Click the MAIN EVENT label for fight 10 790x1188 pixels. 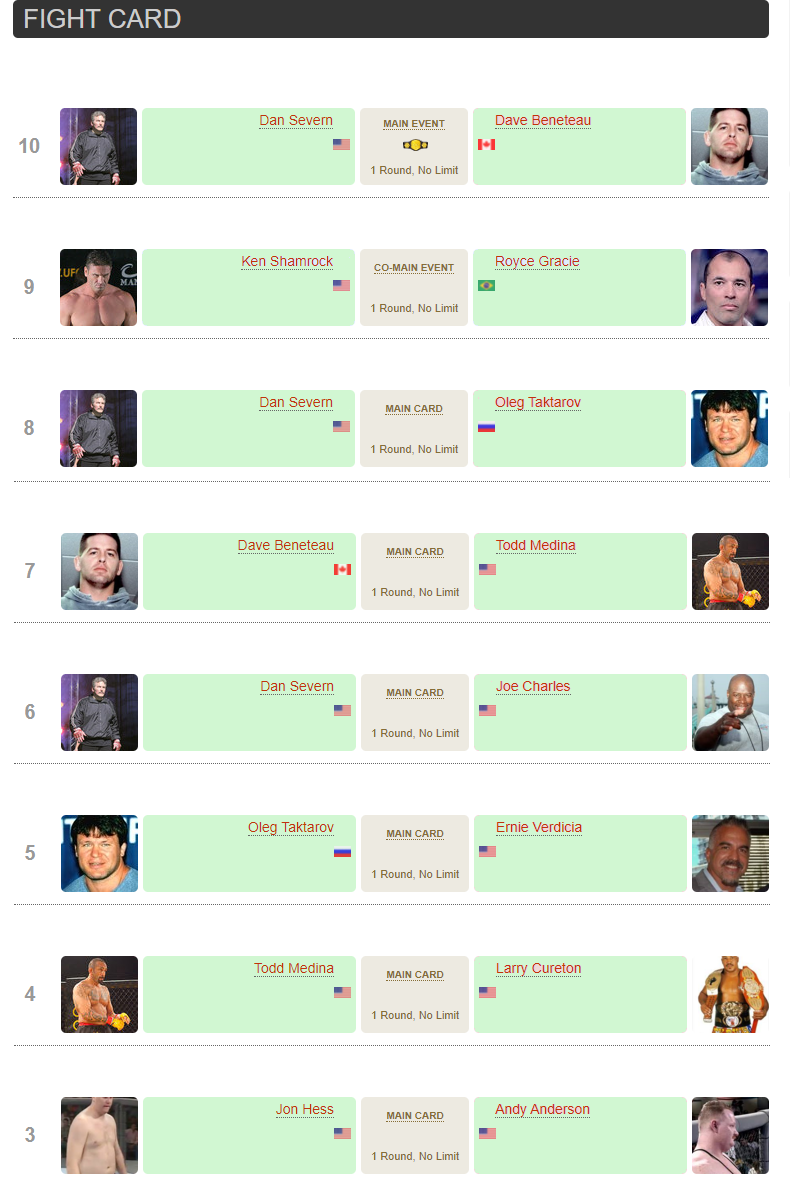point(414,124)
